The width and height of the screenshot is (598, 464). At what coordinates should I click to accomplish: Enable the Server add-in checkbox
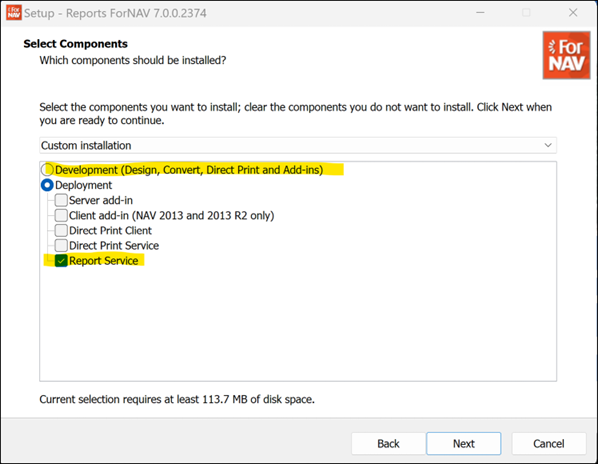click(61, 200)
